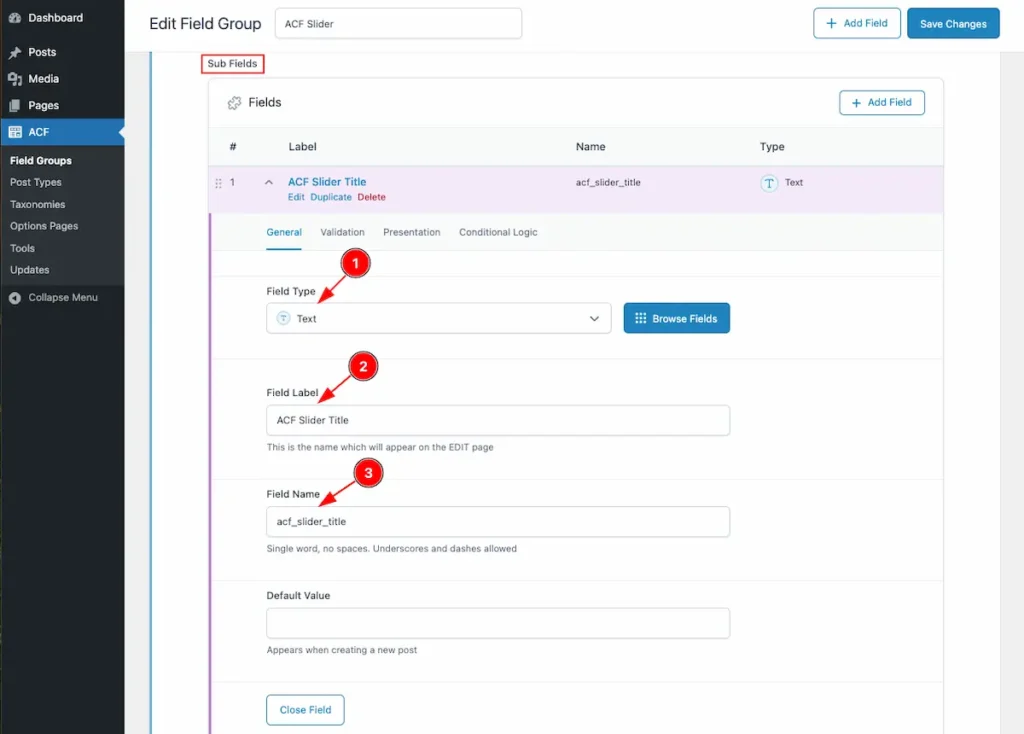1024x734 pixels.
Task: Click the Browse Fields button
Action: pyautogui.click(x=676, y=319)
